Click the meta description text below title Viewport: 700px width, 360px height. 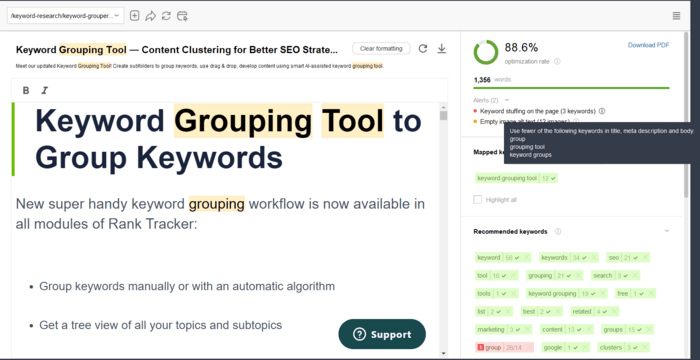click(x=200, y=66)
